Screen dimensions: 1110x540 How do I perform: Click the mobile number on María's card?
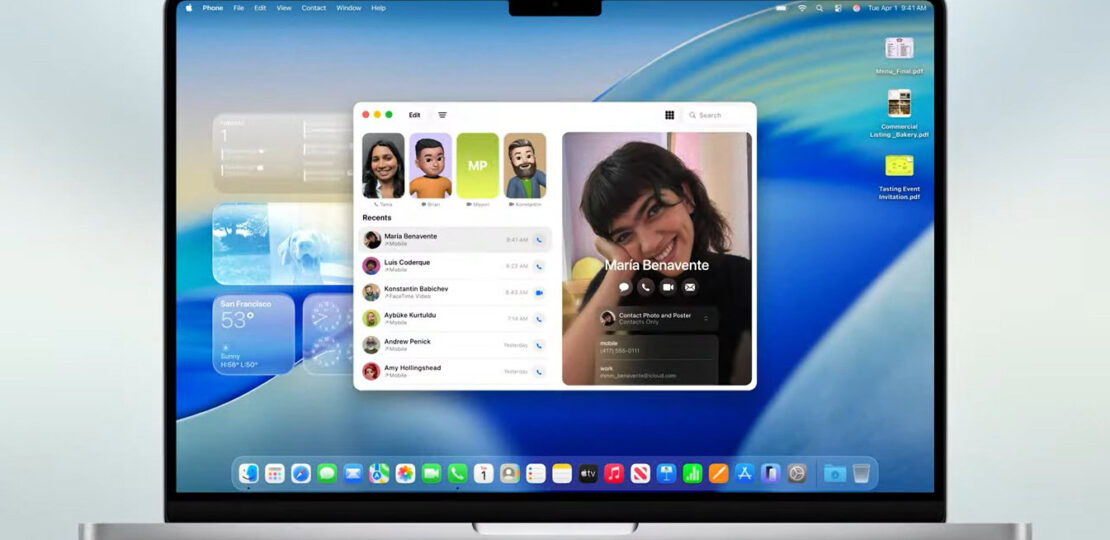pos(619,350)
